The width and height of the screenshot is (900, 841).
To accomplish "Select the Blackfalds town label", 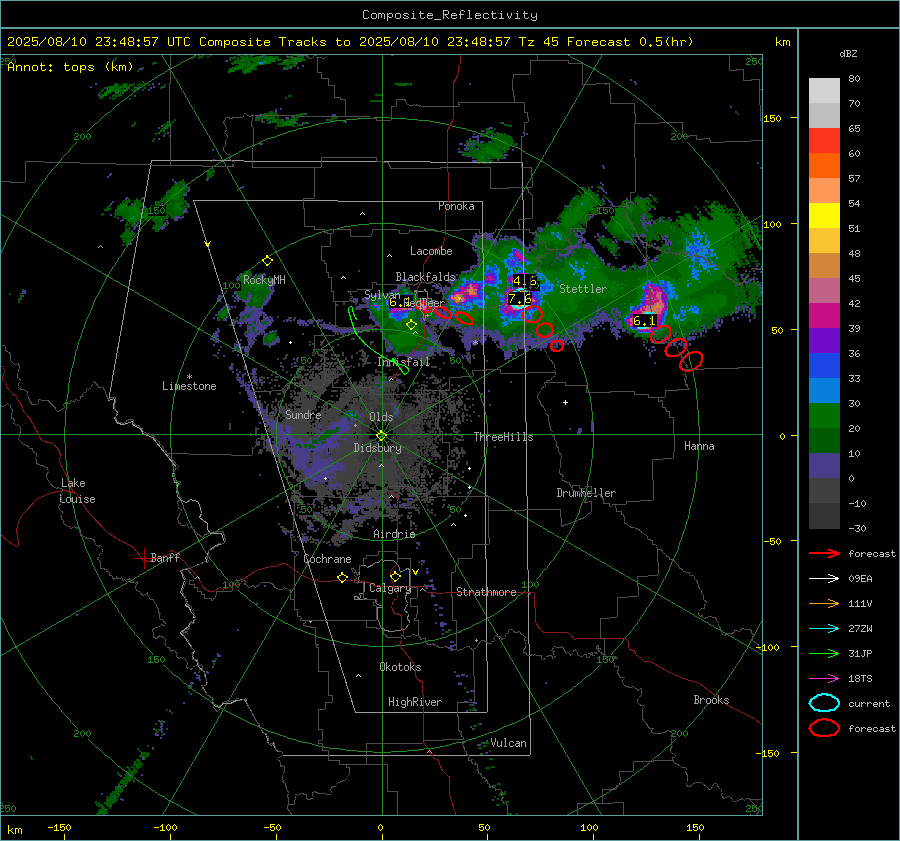I will pos(425,277).
